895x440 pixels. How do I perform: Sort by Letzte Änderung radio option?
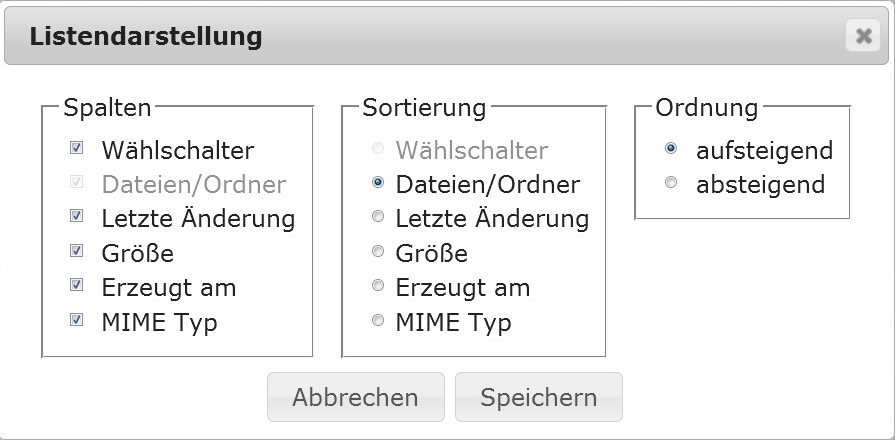[377, 216]
